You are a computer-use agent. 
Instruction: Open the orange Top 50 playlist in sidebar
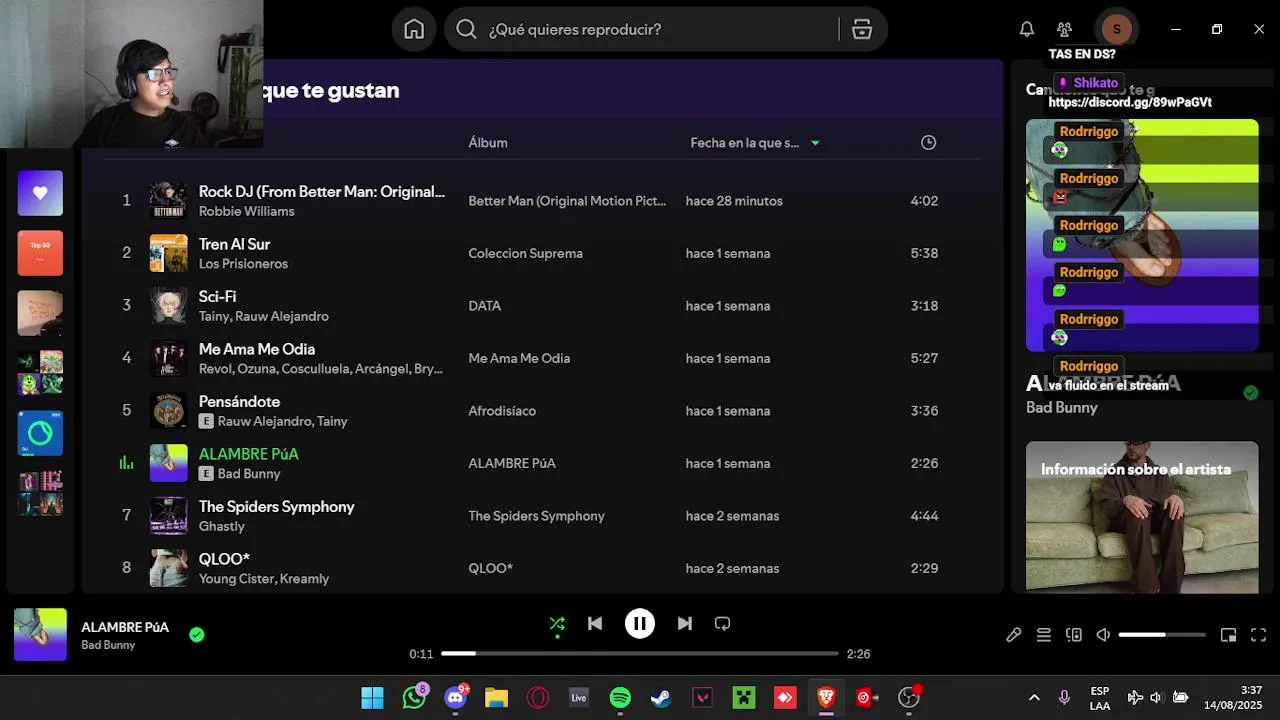pos(40,253)
